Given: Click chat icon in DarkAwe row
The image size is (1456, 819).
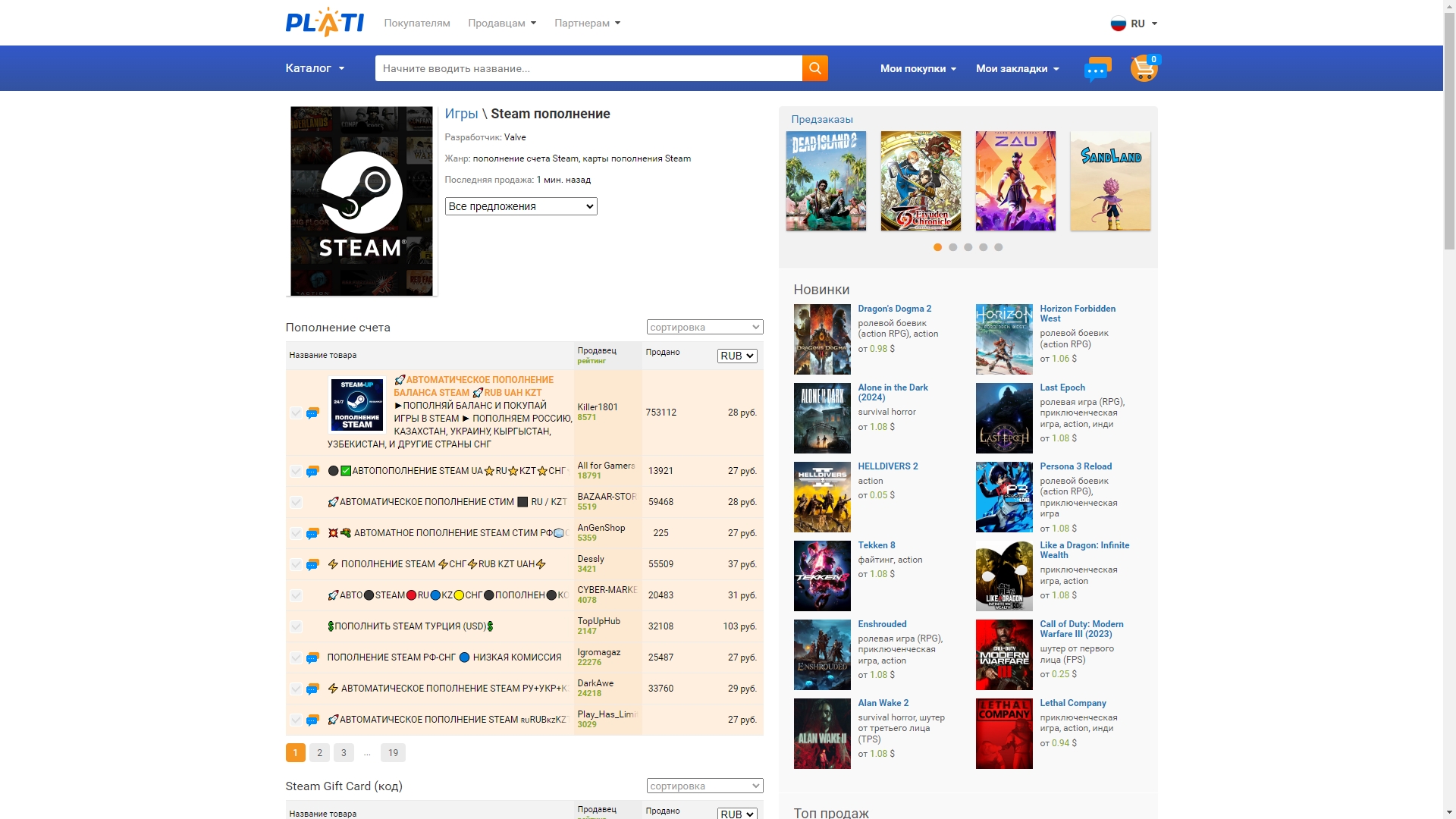Looking at the screenshot, I should click(312, 689).
